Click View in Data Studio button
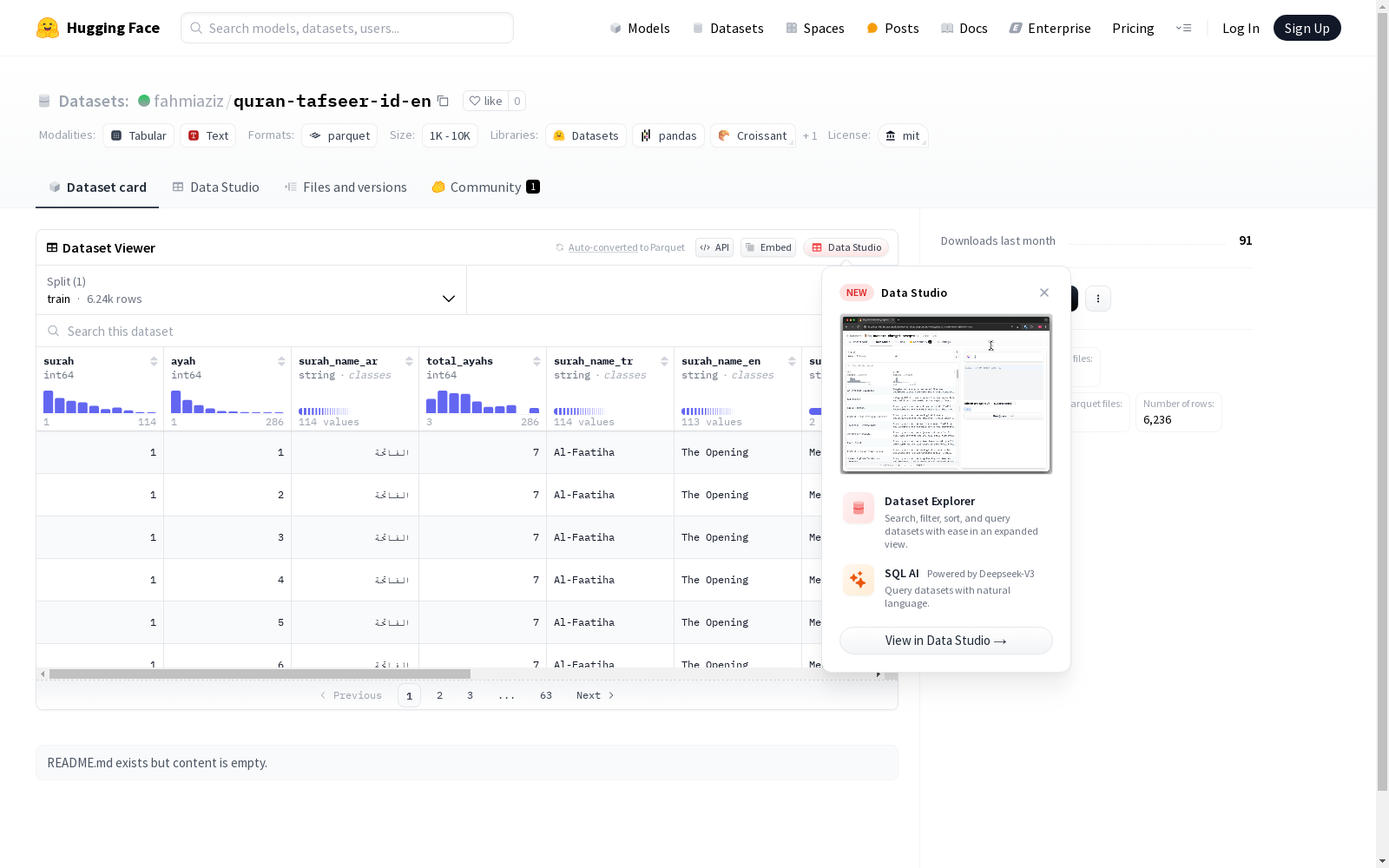Image resolution: width=1389 pixels, height=868 pixels. (946, 641)
